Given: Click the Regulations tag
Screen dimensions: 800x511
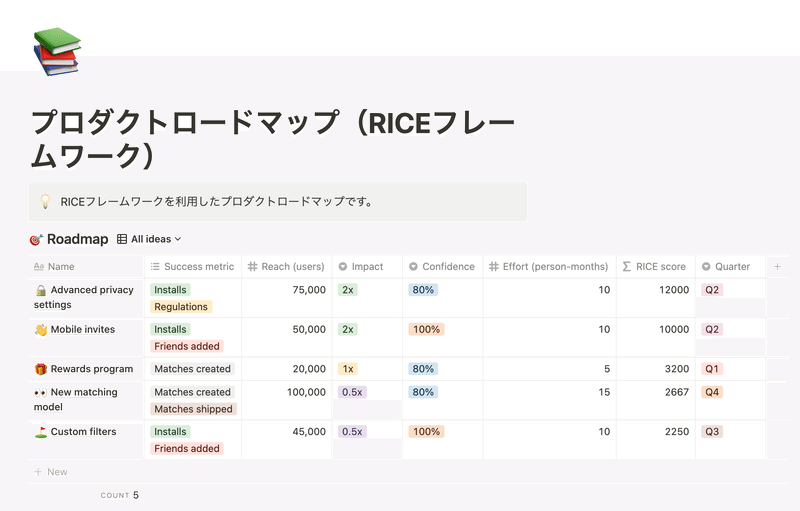Looking at the screenshot, I should [181, 306].
